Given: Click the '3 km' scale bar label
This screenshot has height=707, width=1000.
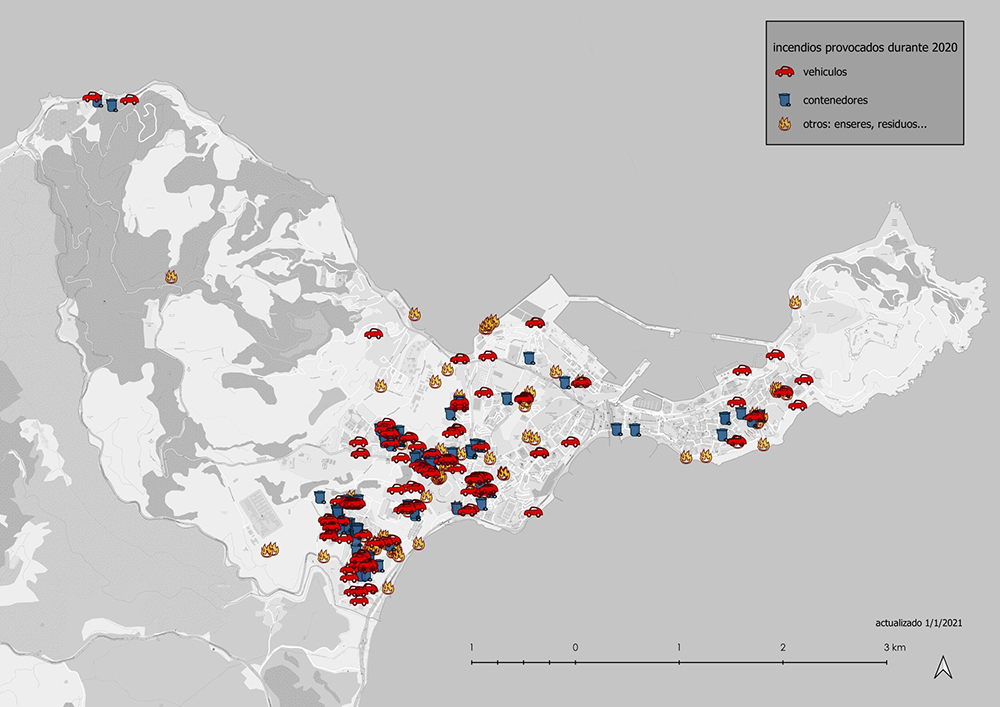Looking at the screenshot, I should (894, 647).
